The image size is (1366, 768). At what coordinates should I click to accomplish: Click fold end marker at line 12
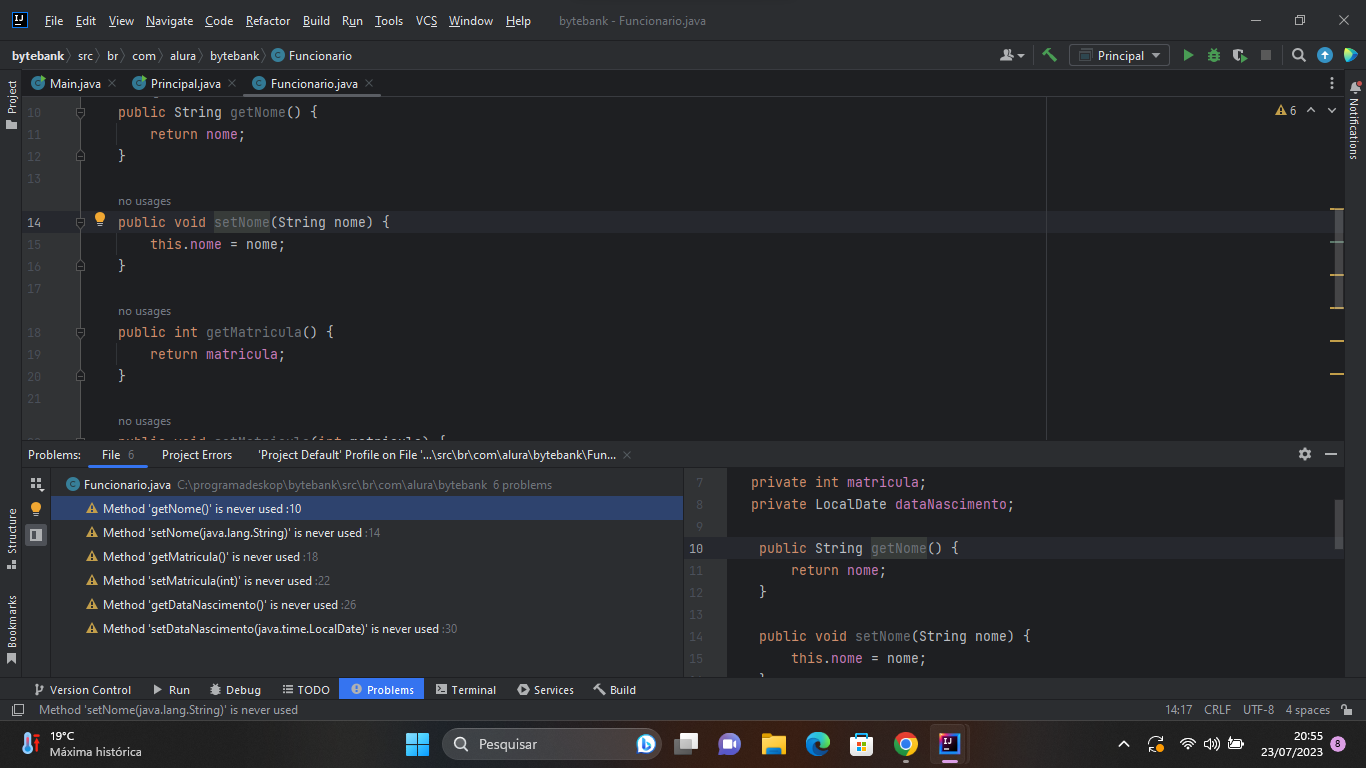click(81, 156)
